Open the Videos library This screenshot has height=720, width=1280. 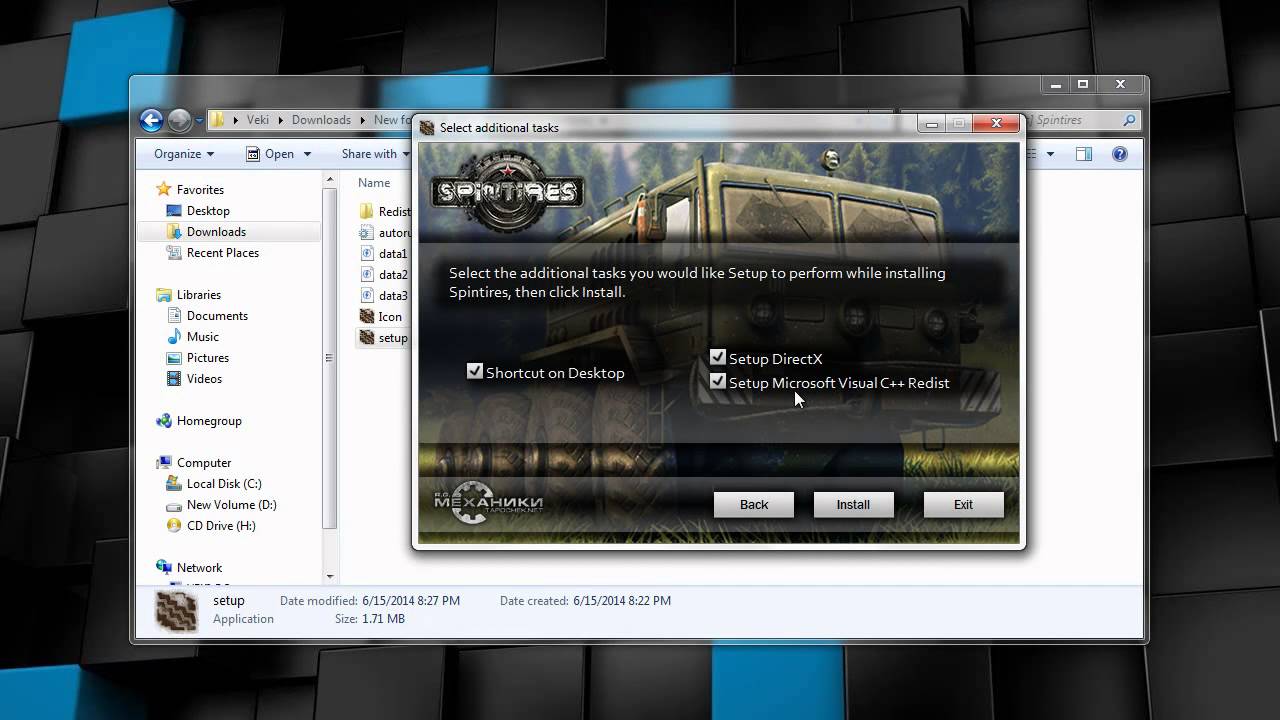tap(204, 379)
